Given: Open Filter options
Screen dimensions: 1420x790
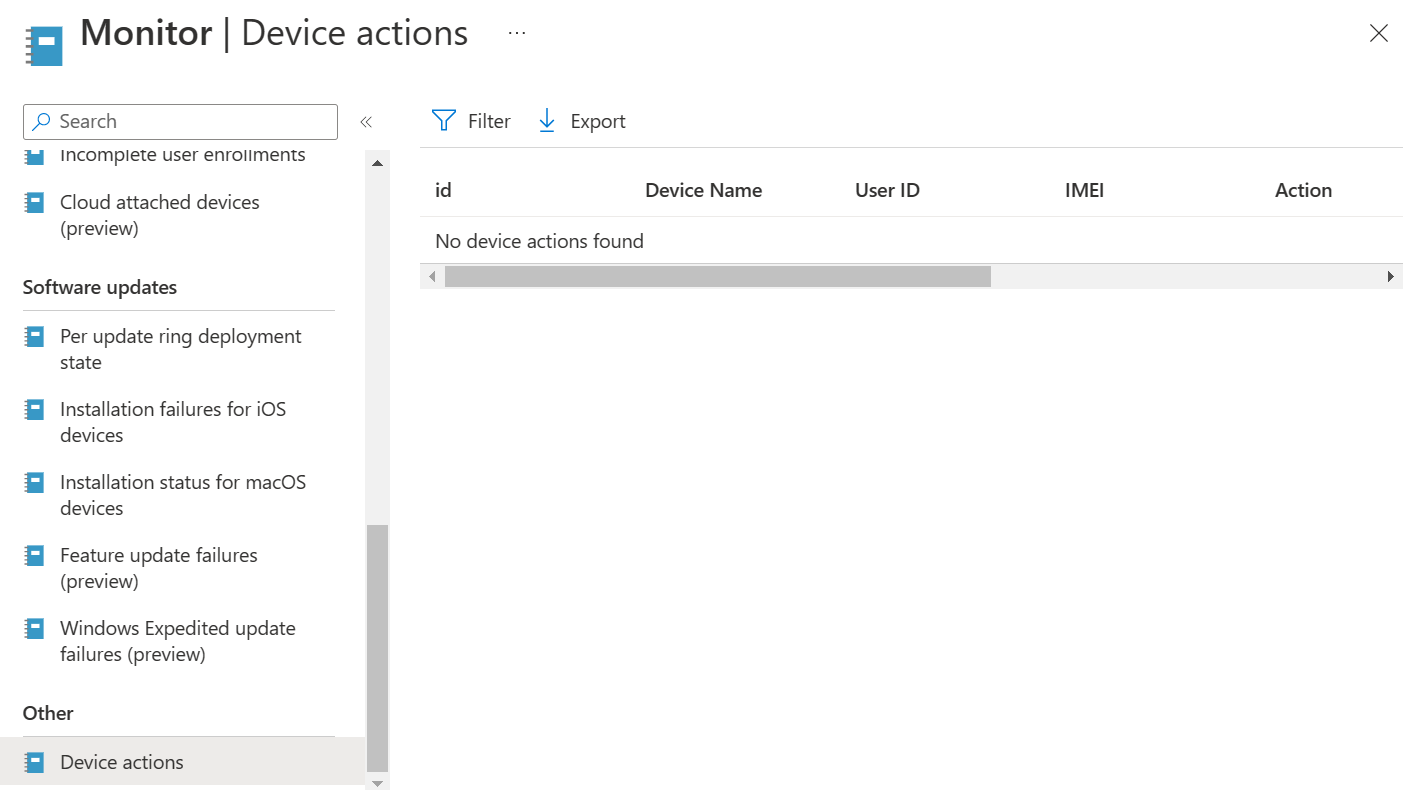Looking at the screenshot, I should [x=471, y=120].
